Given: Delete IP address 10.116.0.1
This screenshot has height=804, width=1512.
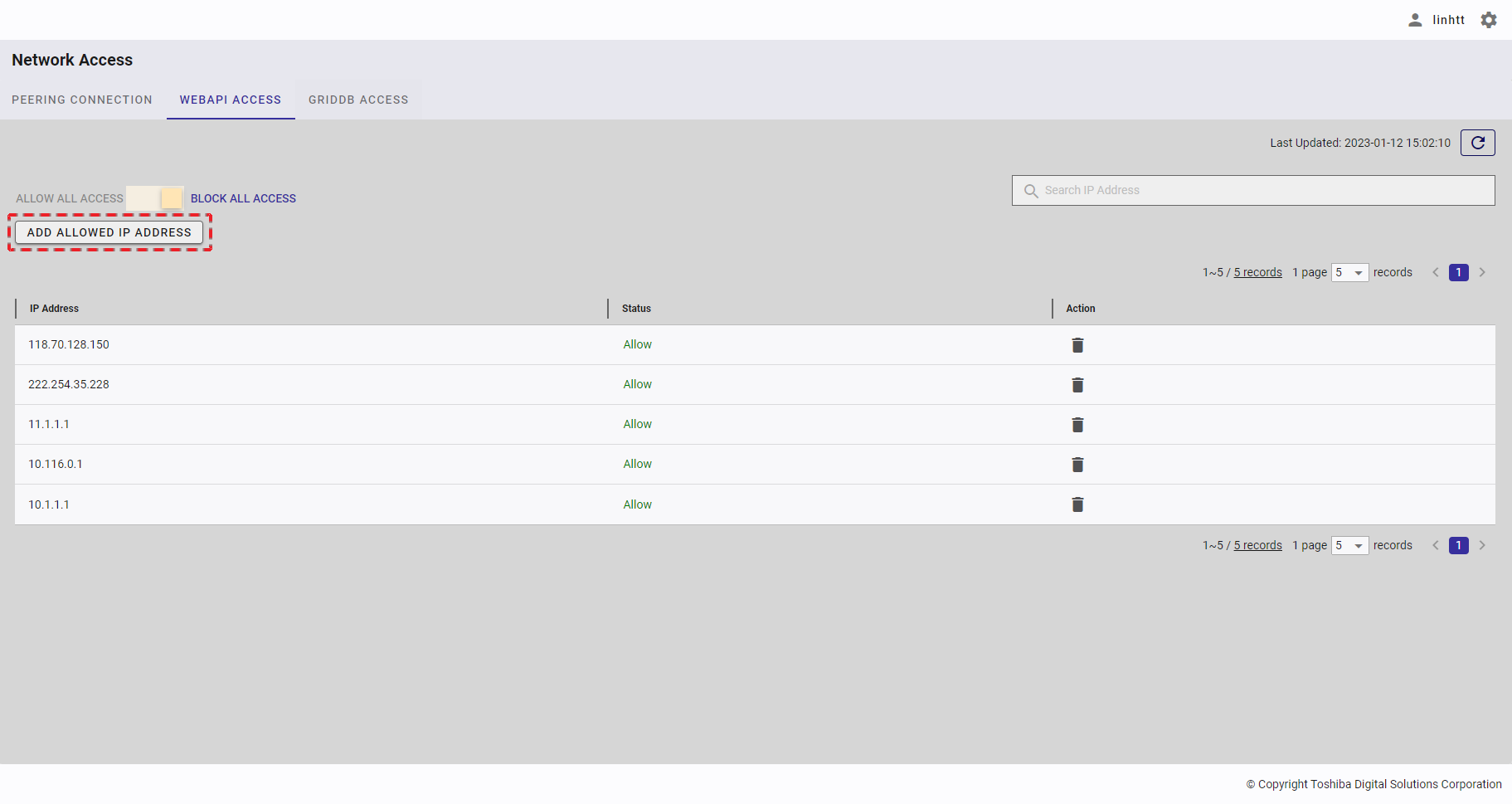Looking at the screenshot, I should point(1077,465).
